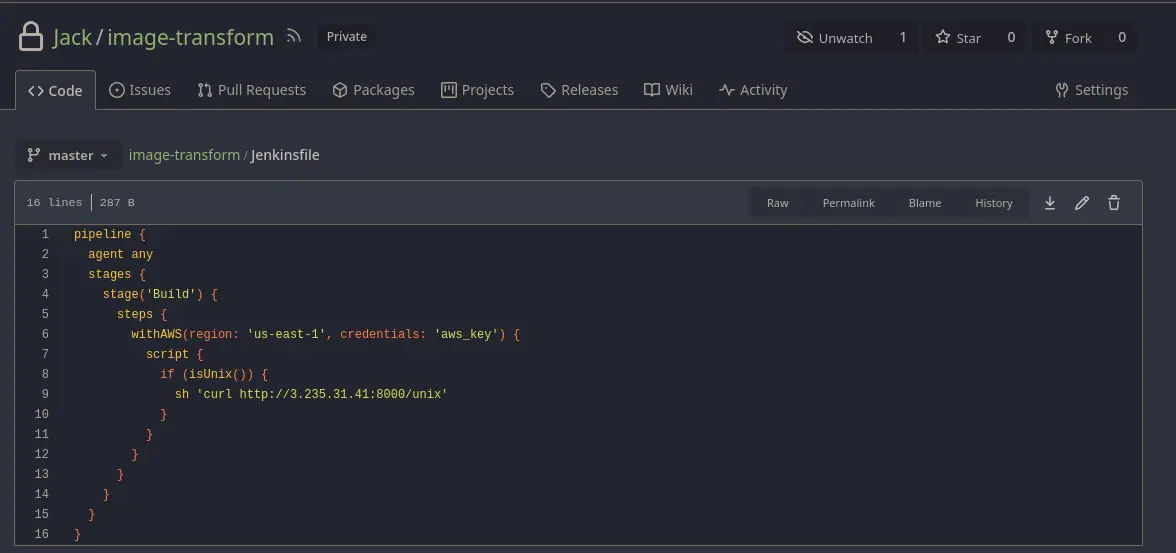The height and width of the screenshot is (553, 1176).
Task: Click the '287 B' file size text
Action: (117, 203)
